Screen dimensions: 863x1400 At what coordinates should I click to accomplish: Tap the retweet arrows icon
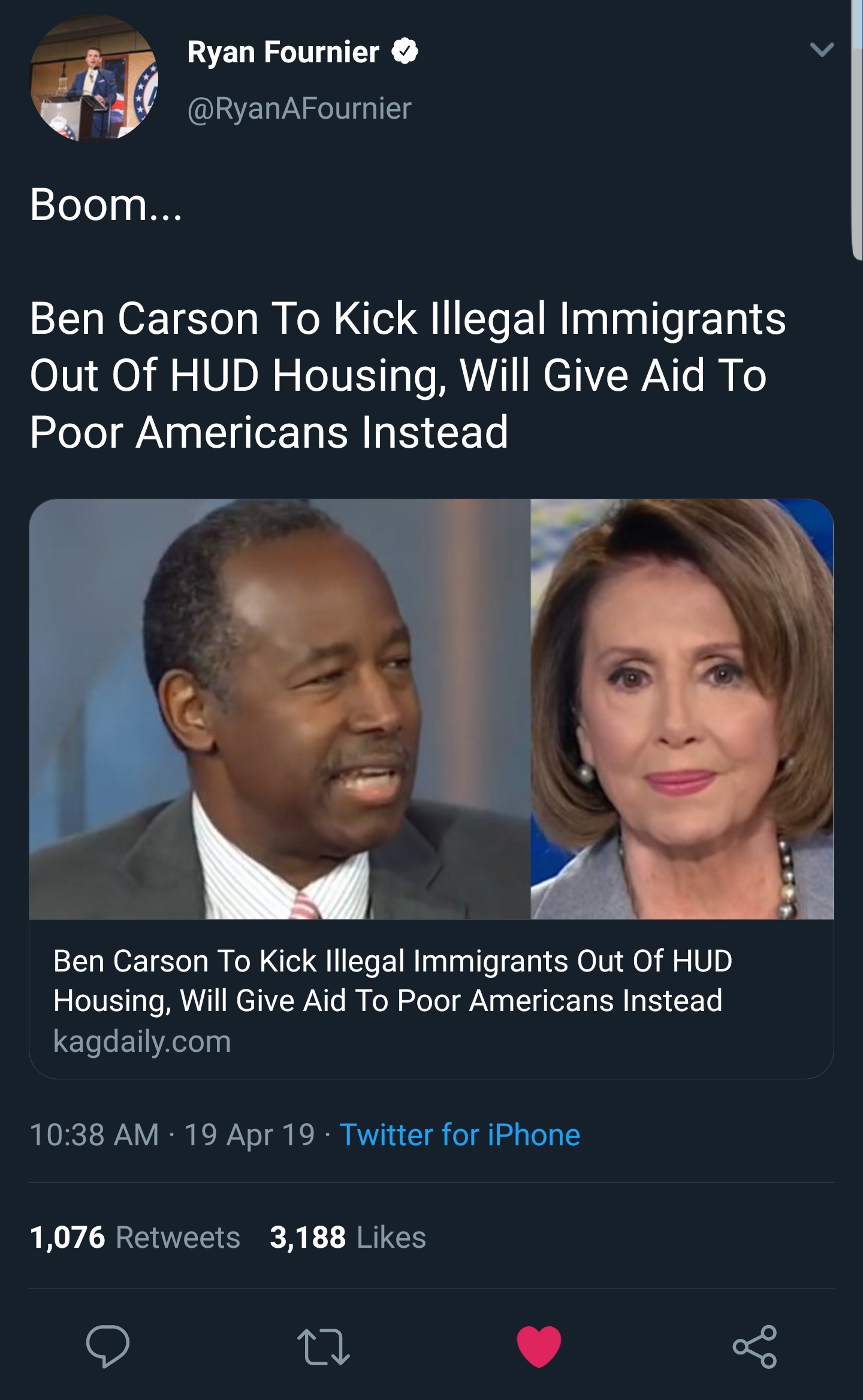[324, 1347]
